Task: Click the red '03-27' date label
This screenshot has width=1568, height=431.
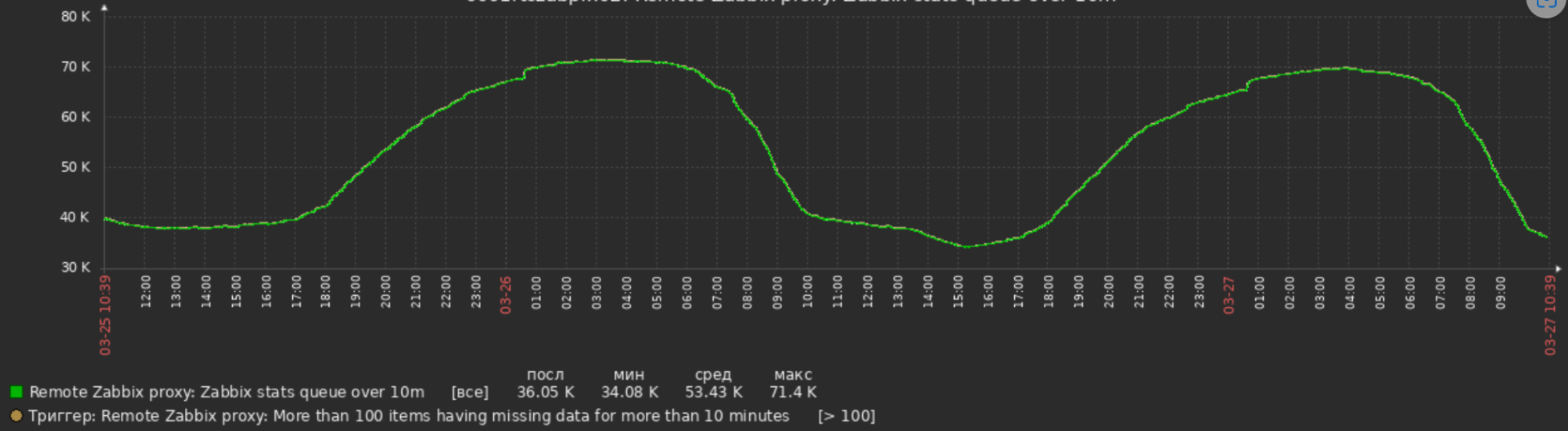Action: coord(1229,295)
